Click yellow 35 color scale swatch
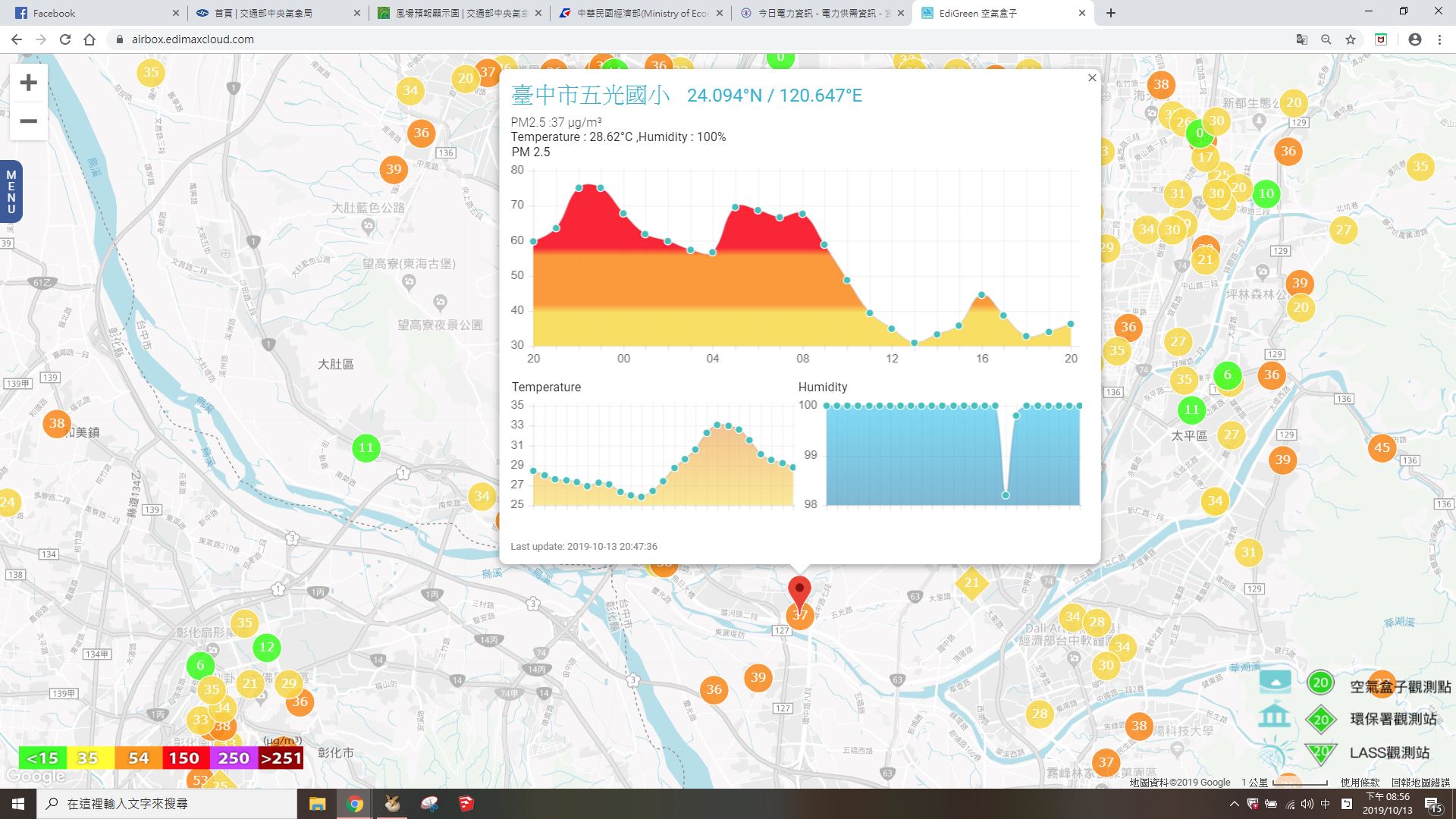Image resolution: width=1456 pixels, height=819 pixels. point(90,758)
